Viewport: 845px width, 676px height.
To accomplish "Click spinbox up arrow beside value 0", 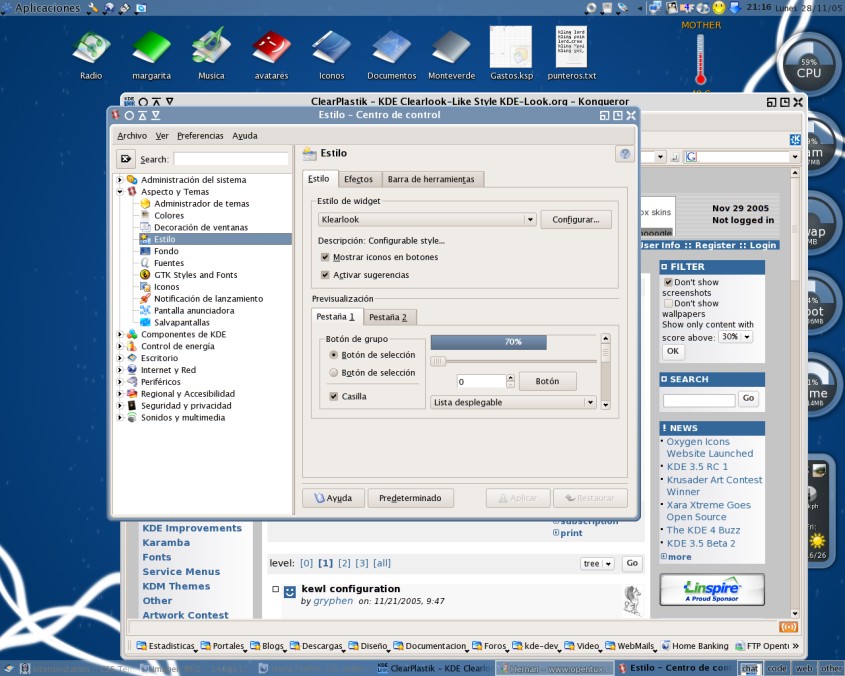I will coord(510,378).
